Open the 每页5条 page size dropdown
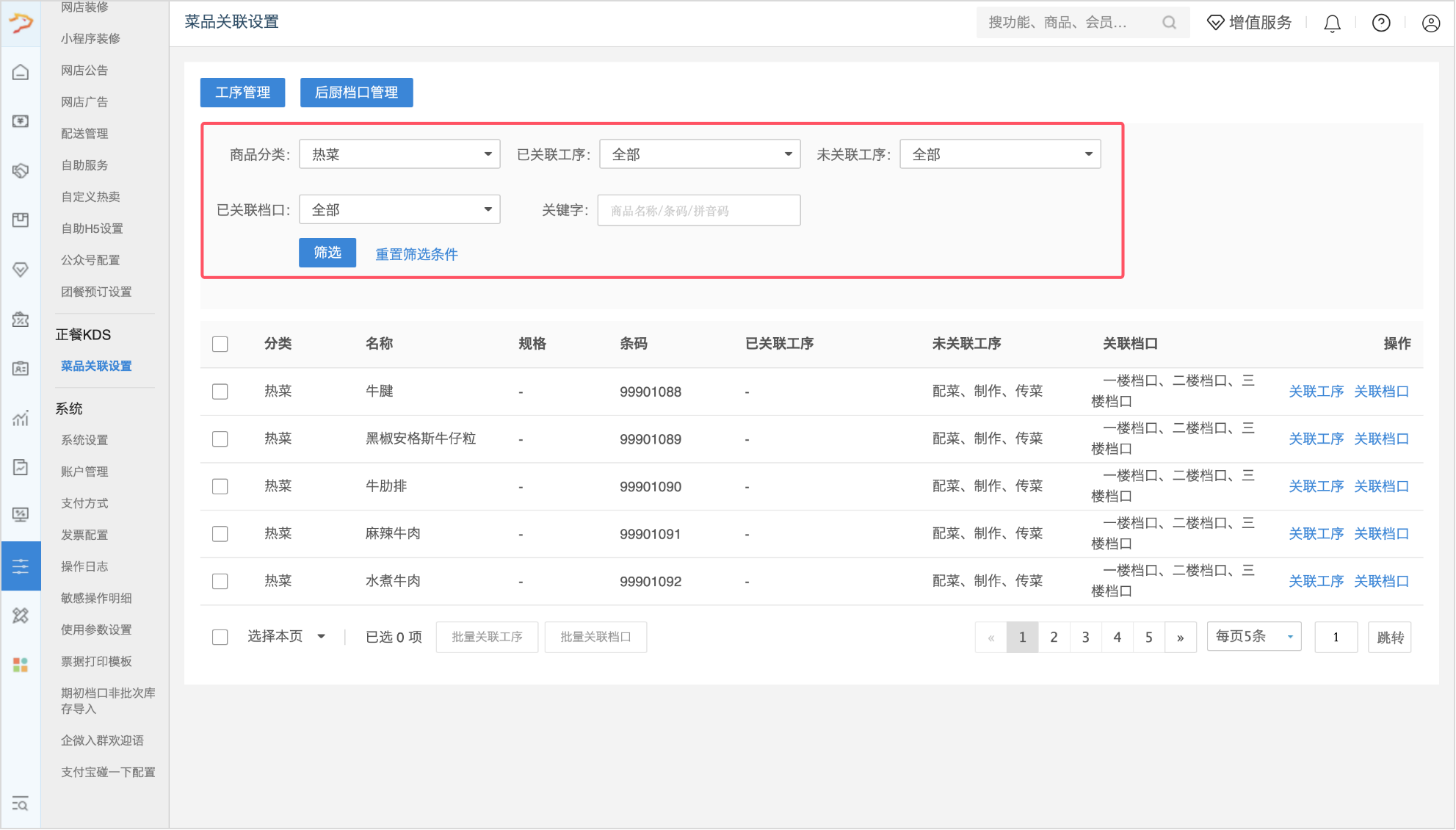1456x830 pixels. coord(1254,636)
